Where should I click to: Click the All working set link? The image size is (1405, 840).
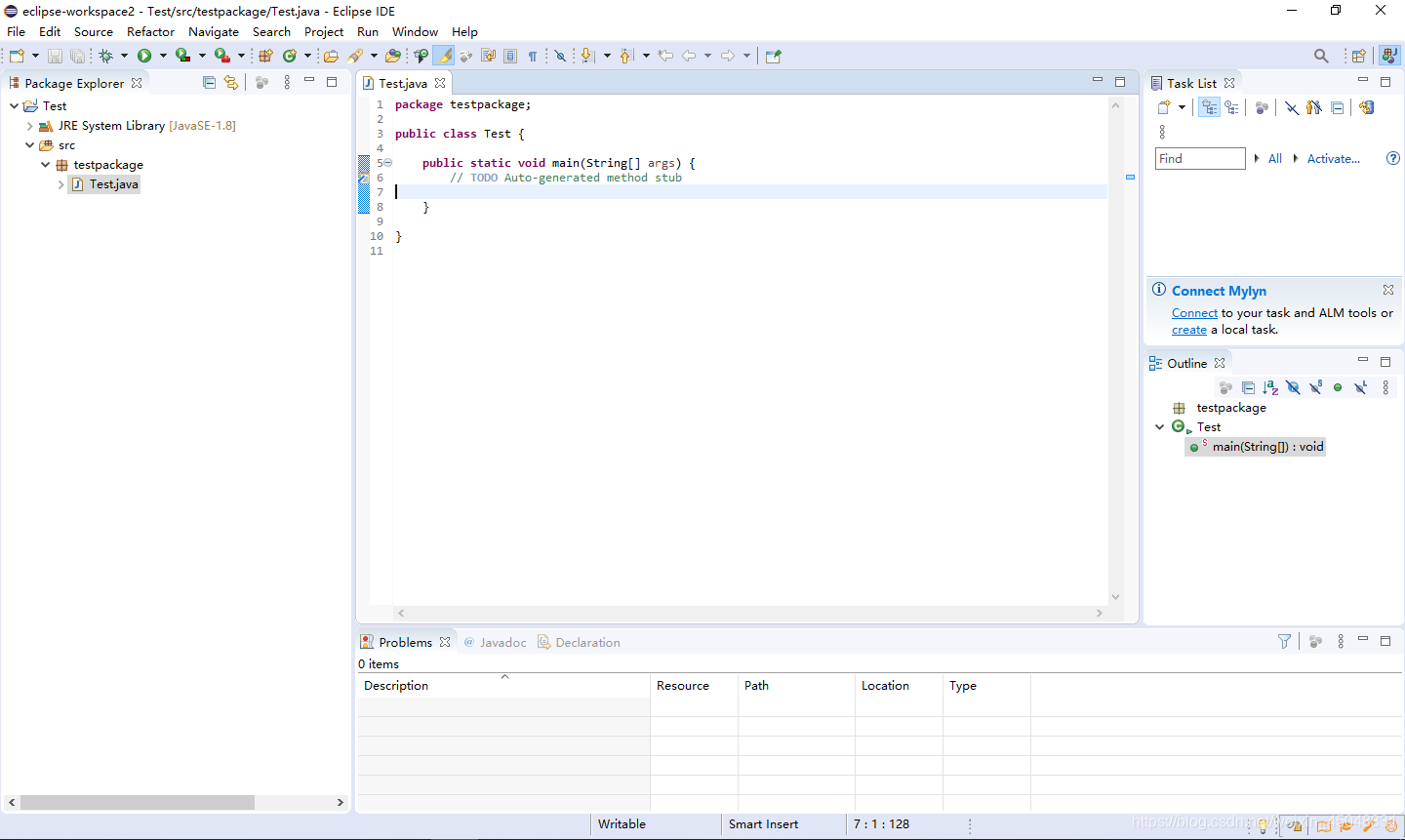(1274, 158)
